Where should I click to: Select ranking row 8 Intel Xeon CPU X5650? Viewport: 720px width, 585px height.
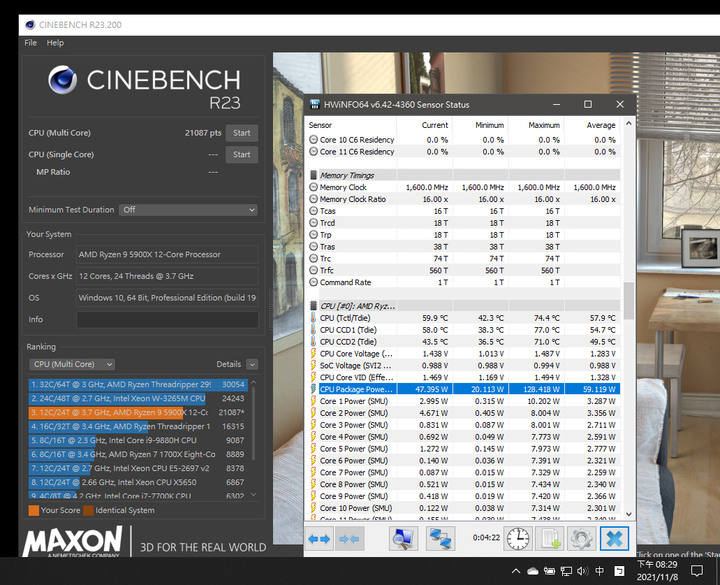click(x=138, y=482)
